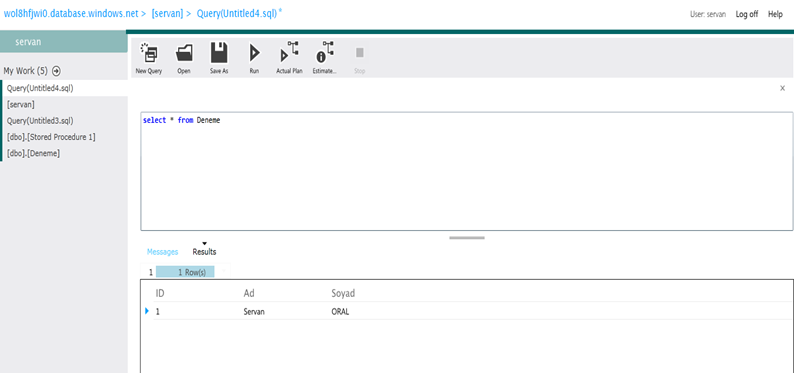Click the Save As floppy disk icon

pos(219,52)
